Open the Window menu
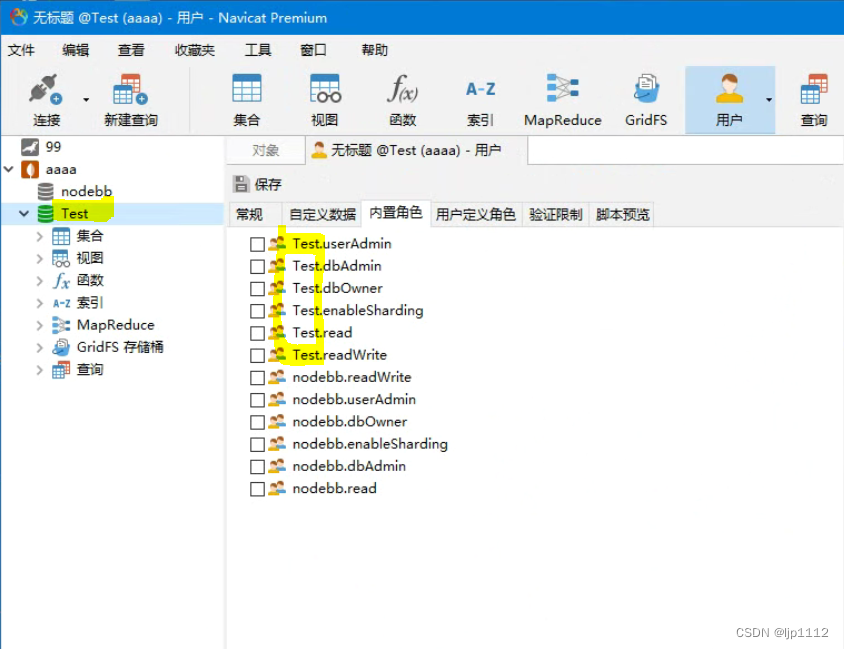Image resolution: width=844 pixels, height=649 pixels. [313, 50]
